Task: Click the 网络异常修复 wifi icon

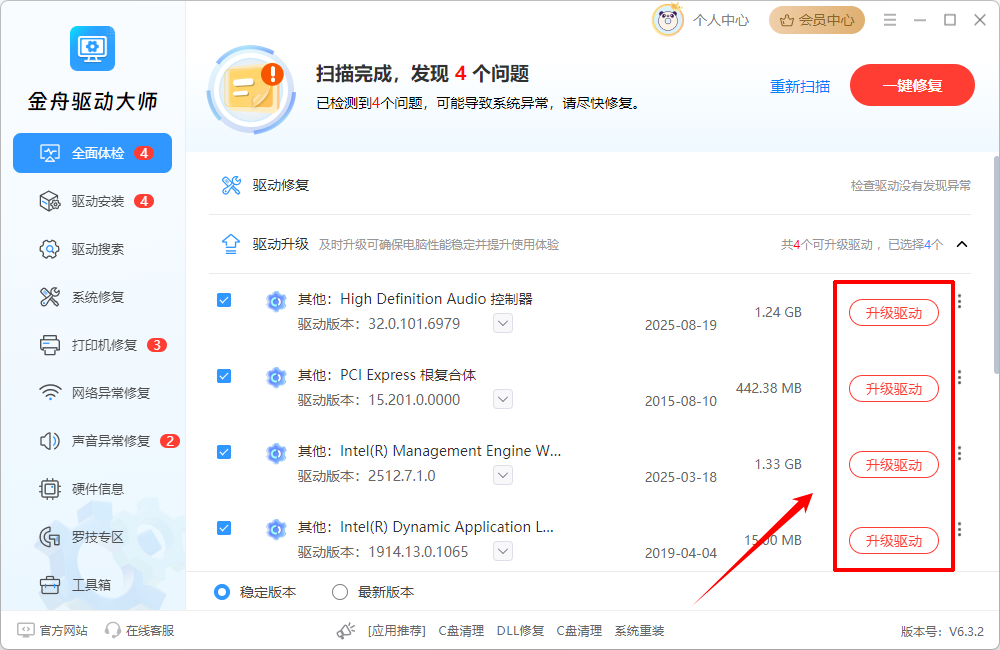Action: 50,393
